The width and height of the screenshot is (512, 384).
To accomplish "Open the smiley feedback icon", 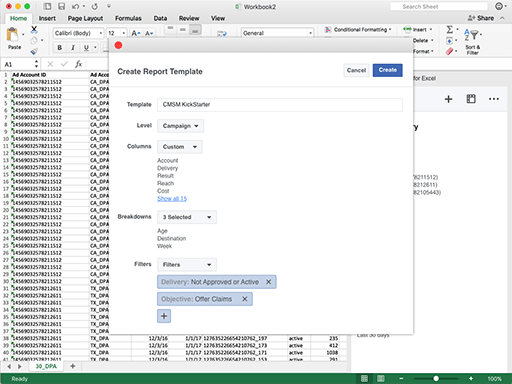I will point(499,6).
